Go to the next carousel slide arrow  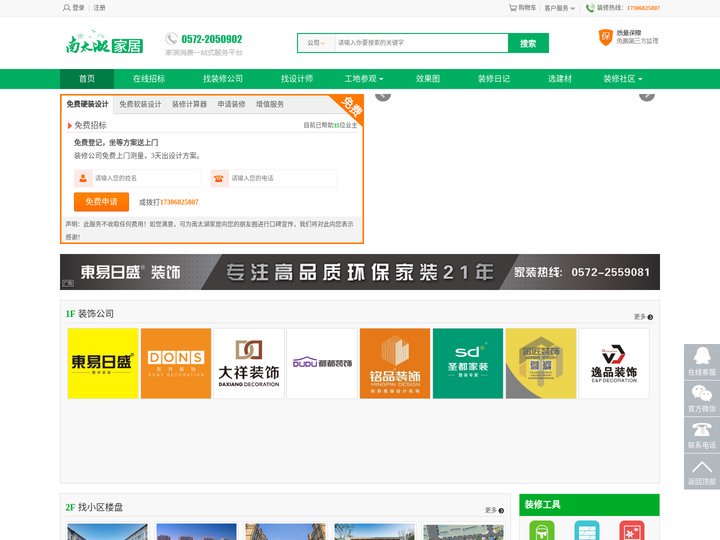[647, 96]
